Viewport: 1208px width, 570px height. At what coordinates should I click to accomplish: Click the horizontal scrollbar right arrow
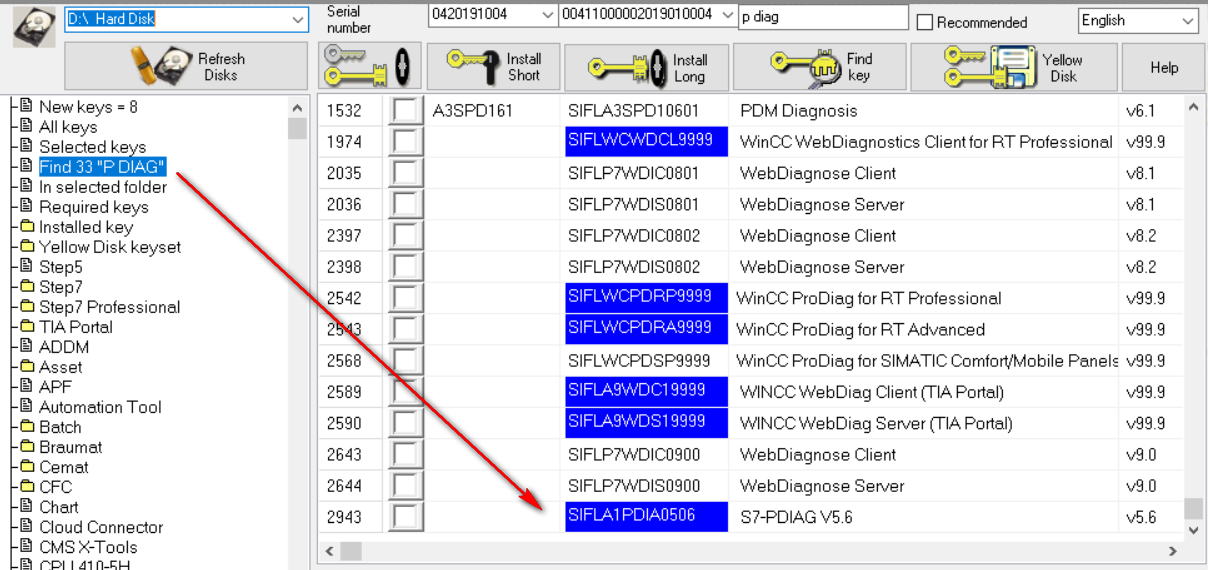tap(1174, 551)
